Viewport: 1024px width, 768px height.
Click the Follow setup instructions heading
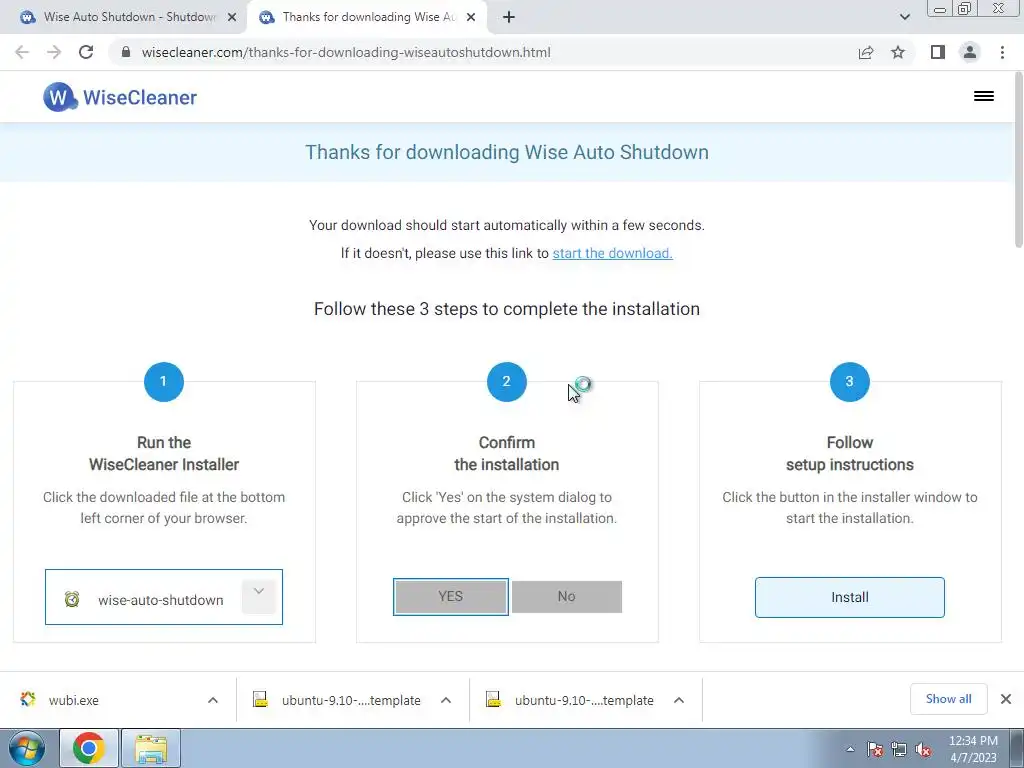pyautogui.click(x=850, y=453)
